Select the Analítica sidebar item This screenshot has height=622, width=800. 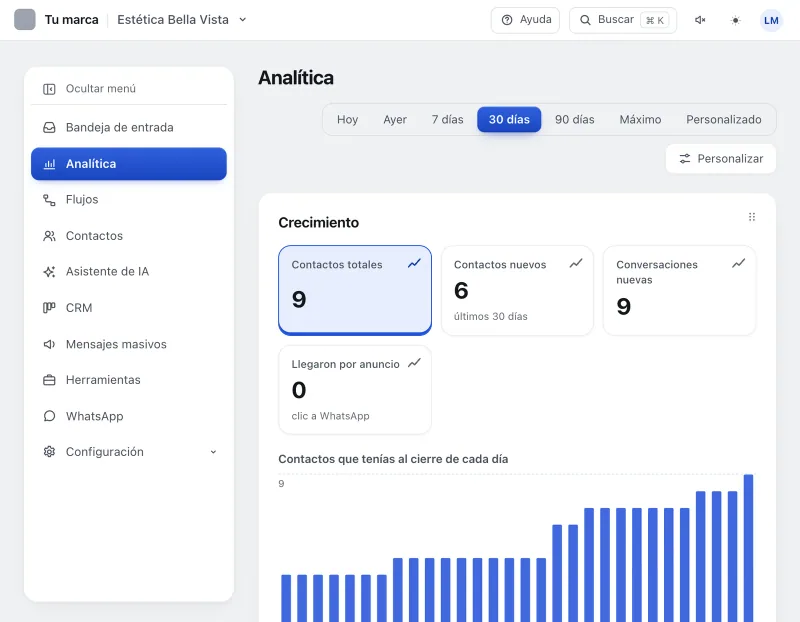point(129,164)
